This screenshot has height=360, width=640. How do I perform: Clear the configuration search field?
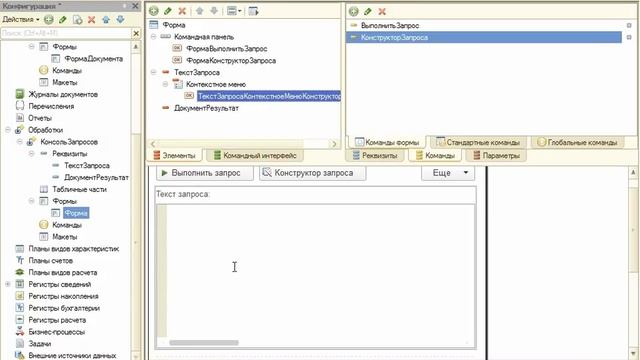[136, 33]
